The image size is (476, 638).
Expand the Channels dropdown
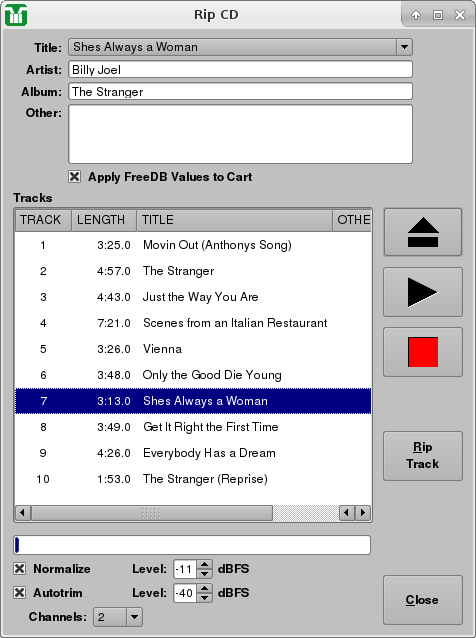[134, 617]
